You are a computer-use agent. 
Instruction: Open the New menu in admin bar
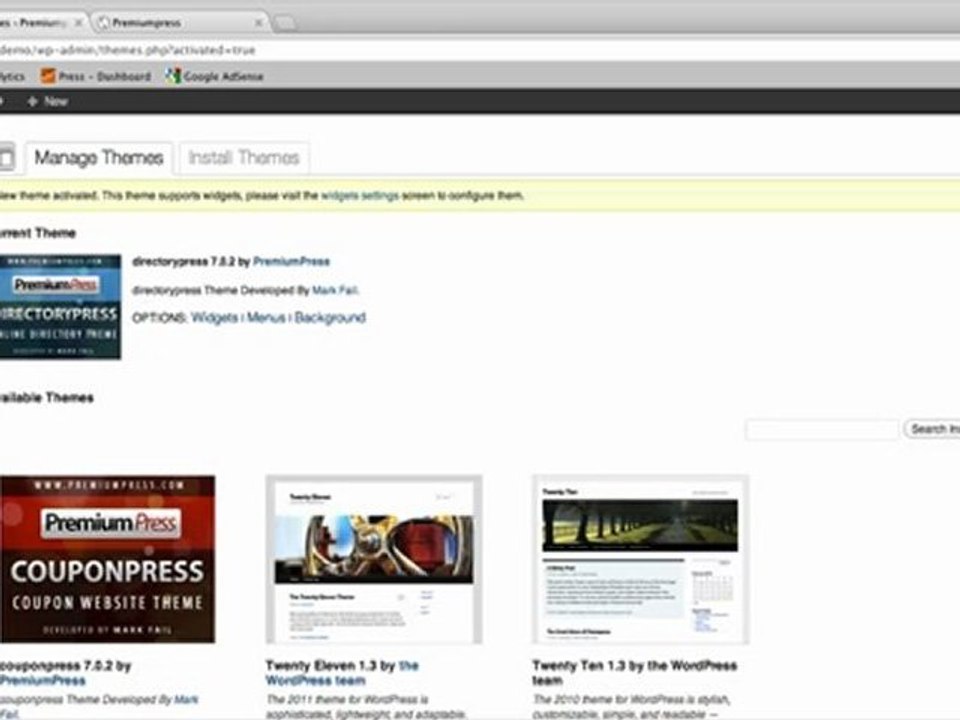coord(48,102)
